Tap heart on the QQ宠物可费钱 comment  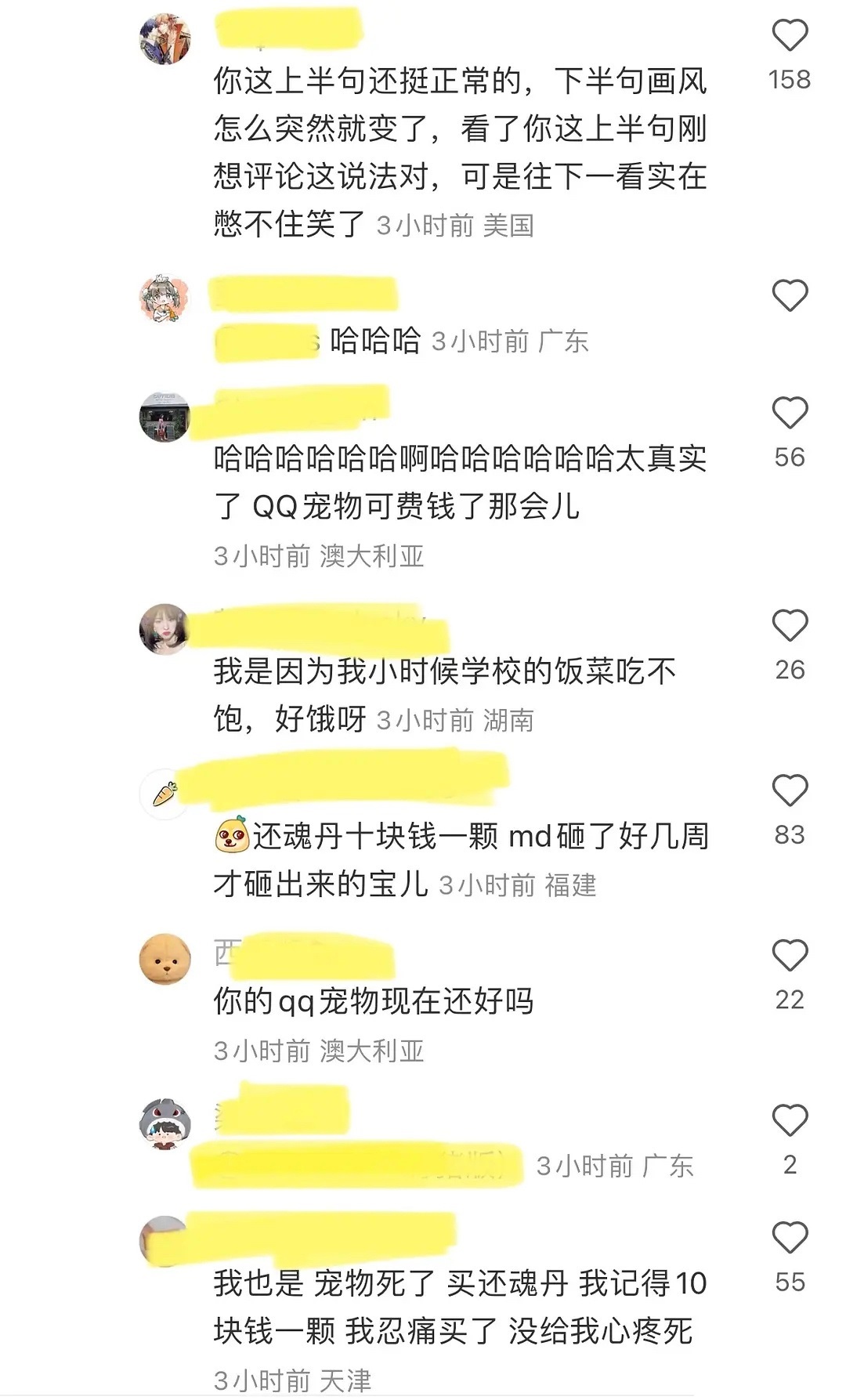(790, 413)
